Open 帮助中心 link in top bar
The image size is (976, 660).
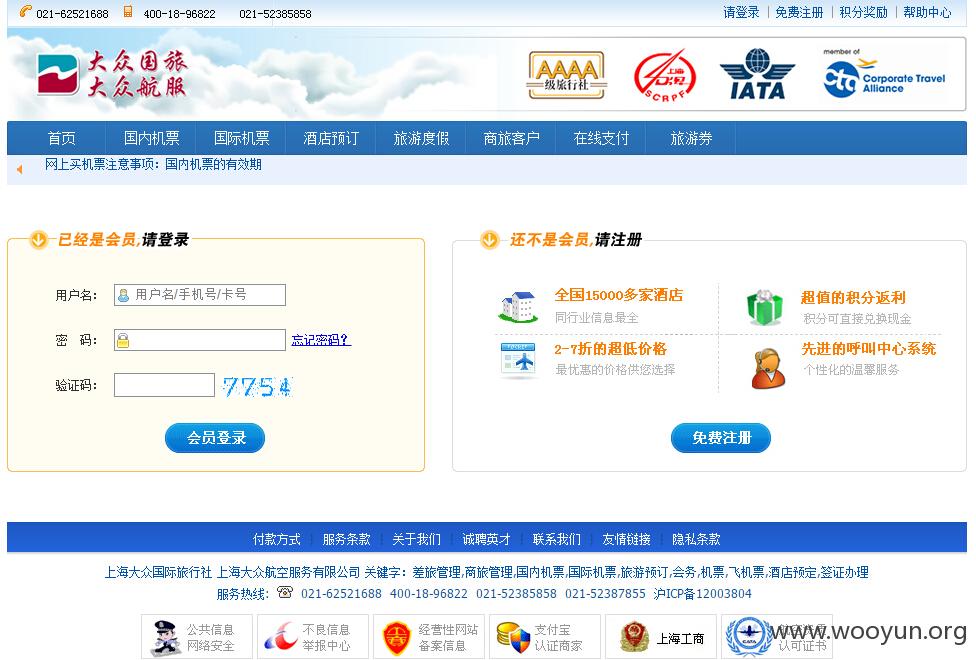pos(927,12)
